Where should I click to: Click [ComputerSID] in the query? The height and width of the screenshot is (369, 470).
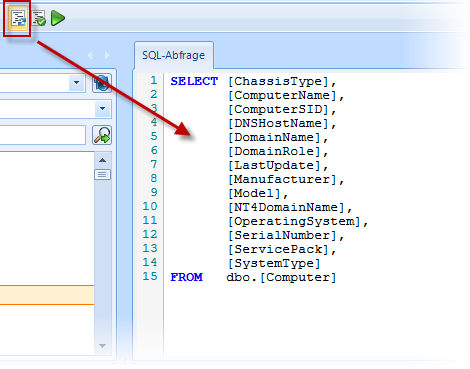[x=279, y=109]
